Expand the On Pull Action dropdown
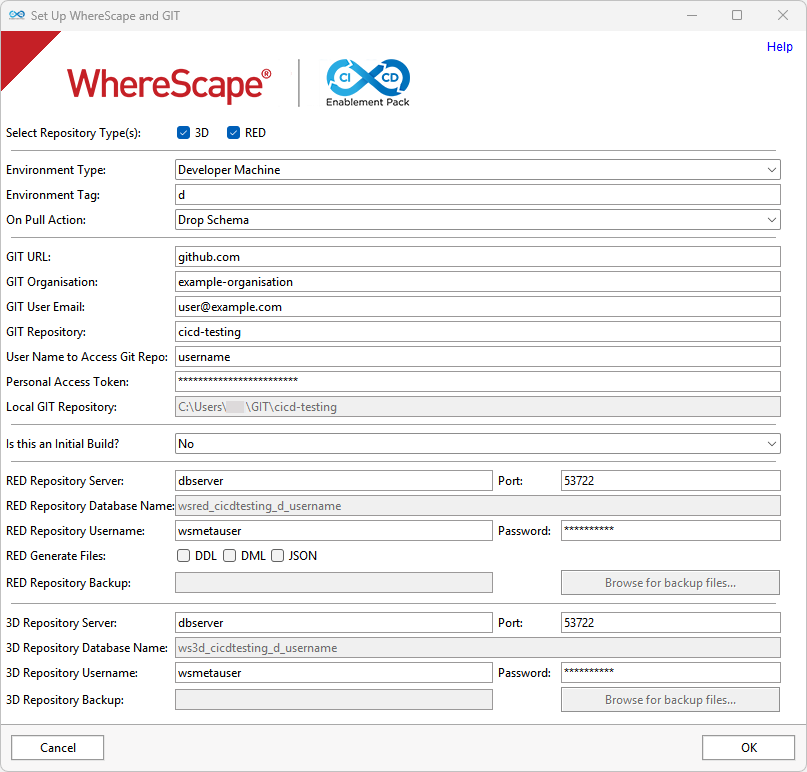The width and height of the screenshot is (807, 772). click(x=477, y=220)
